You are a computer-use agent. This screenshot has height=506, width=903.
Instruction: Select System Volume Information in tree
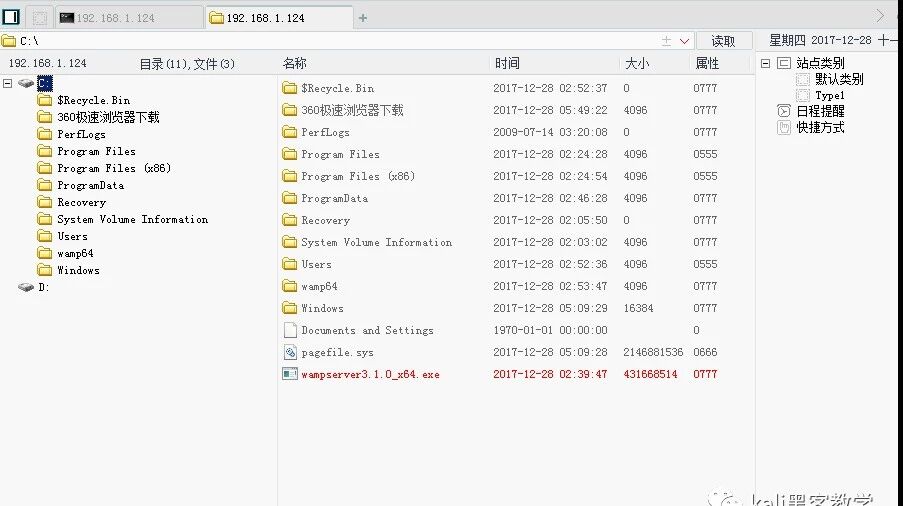pos(132,219)
